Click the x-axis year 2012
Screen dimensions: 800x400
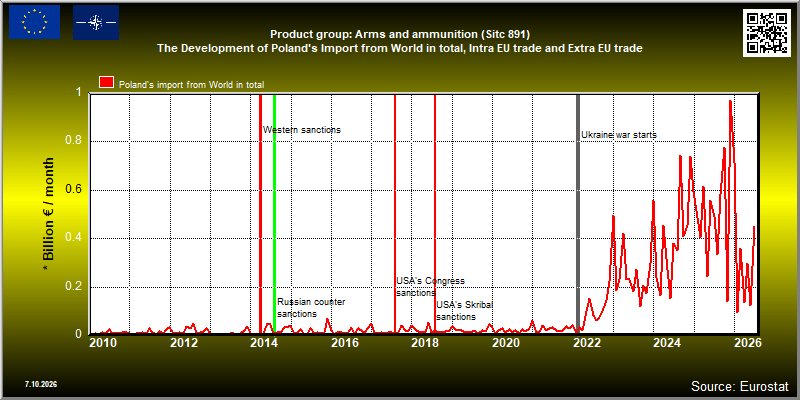(183, 343)
